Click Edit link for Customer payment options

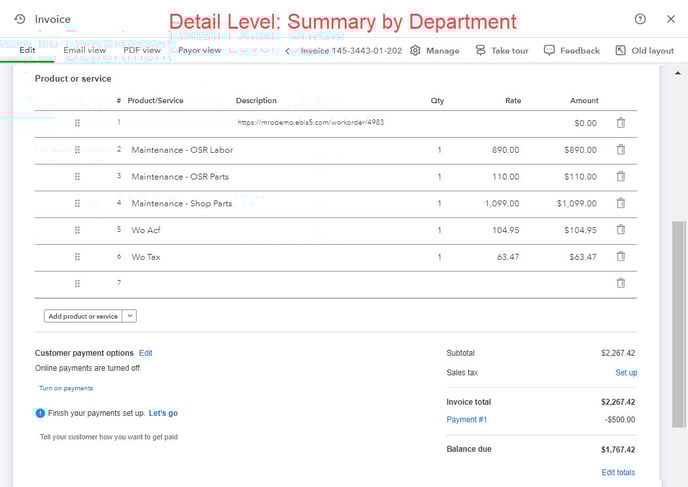pos(146,353)
